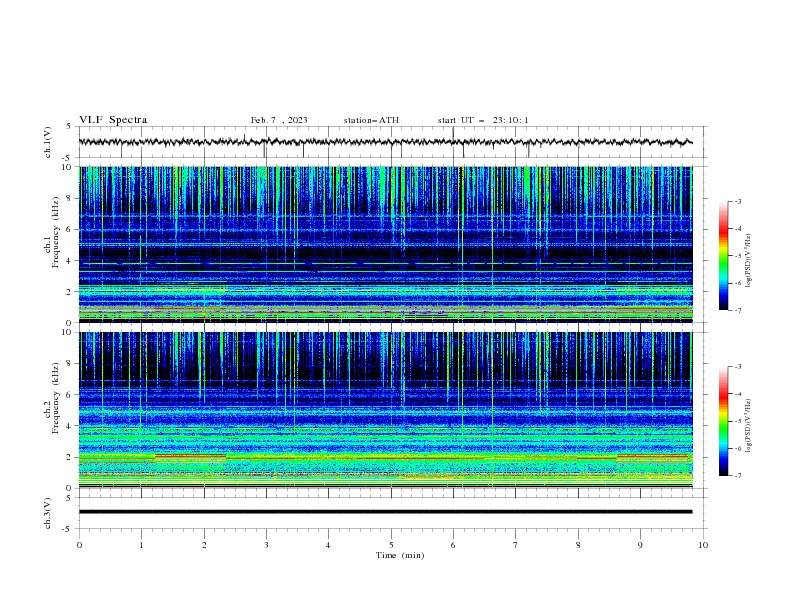Click the ch.2 spectrogram "2" kHz tick label
792x612 pixels.
click(69, 457)
